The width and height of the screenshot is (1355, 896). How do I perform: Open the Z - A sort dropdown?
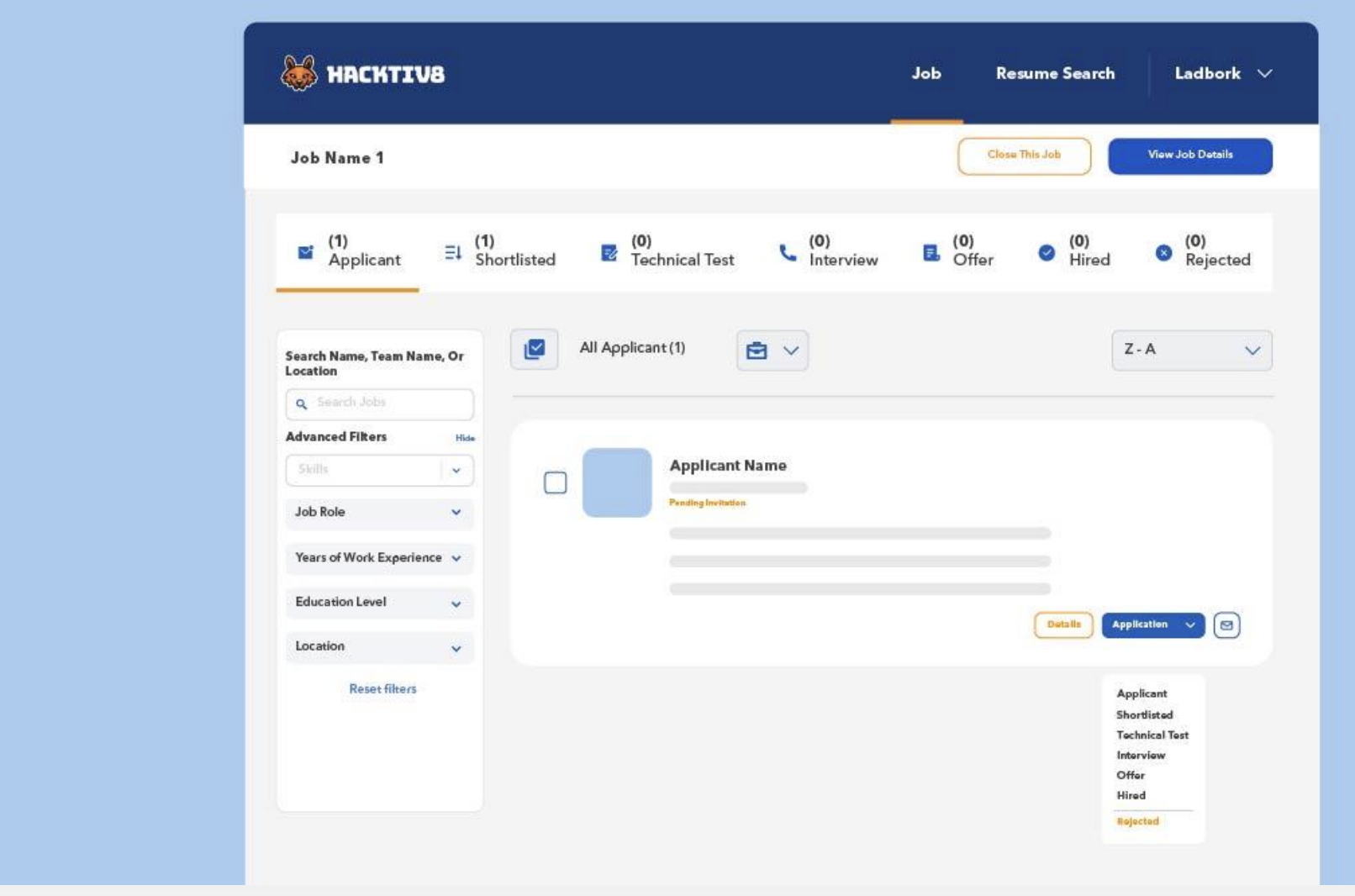tap(1191, 350)
